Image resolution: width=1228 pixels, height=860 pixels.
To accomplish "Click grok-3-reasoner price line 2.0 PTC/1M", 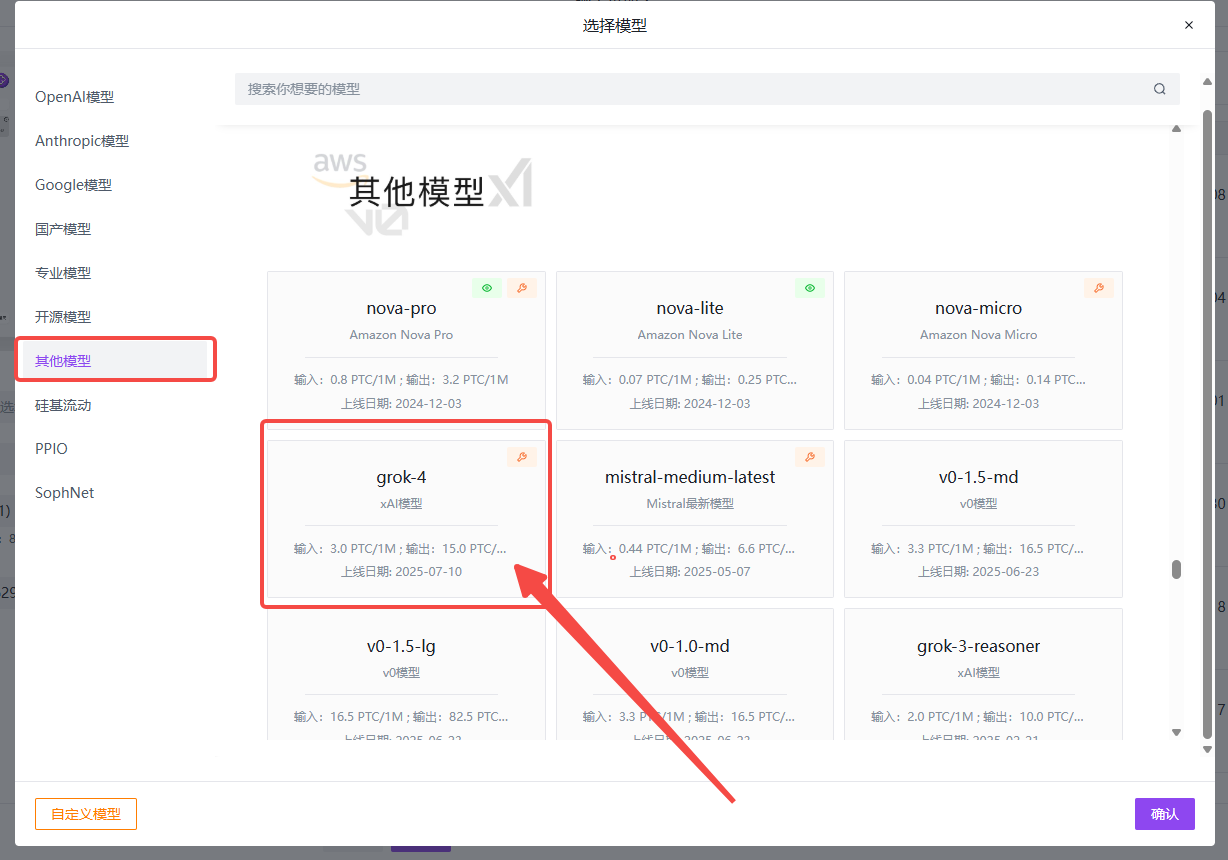I will (x=979, y=717).
